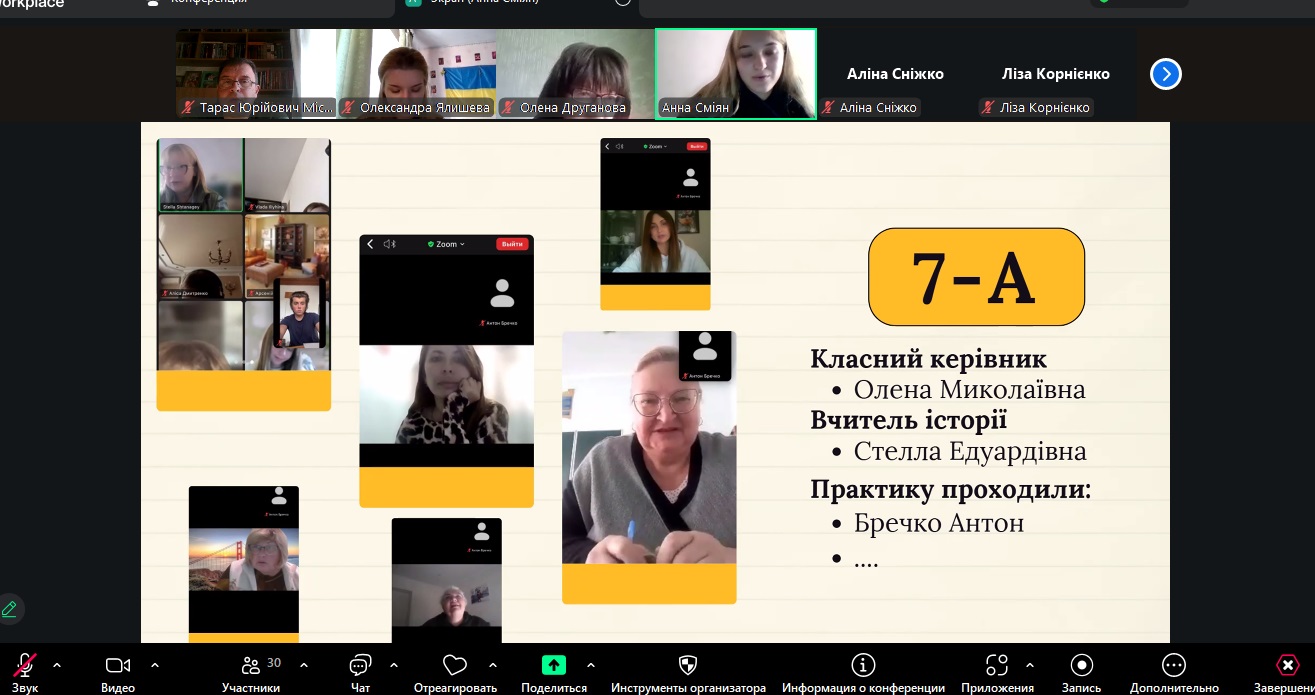Unmute microphone with the Звук button

(25, 667)
